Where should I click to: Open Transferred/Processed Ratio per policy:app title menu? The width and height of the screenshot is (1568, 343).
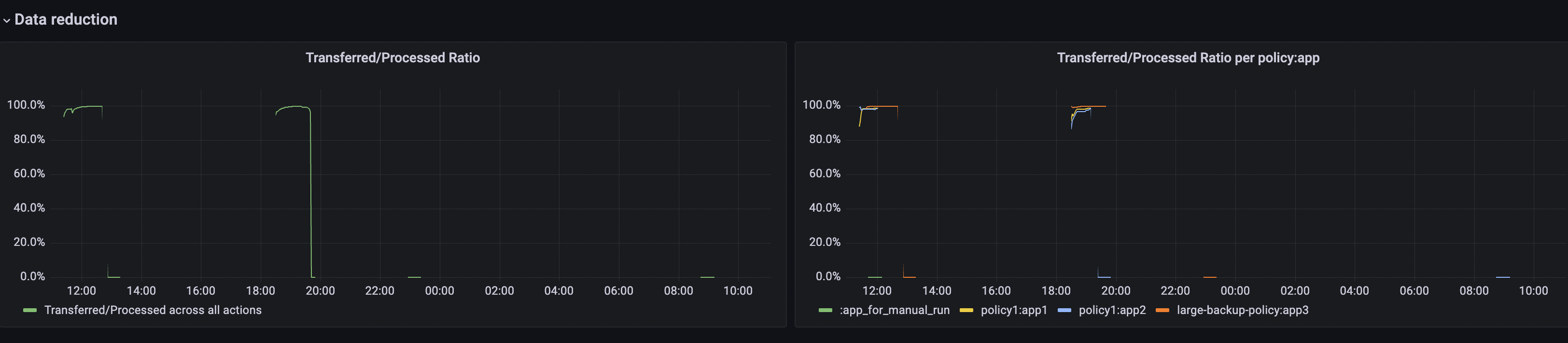tap(1188, 58)
